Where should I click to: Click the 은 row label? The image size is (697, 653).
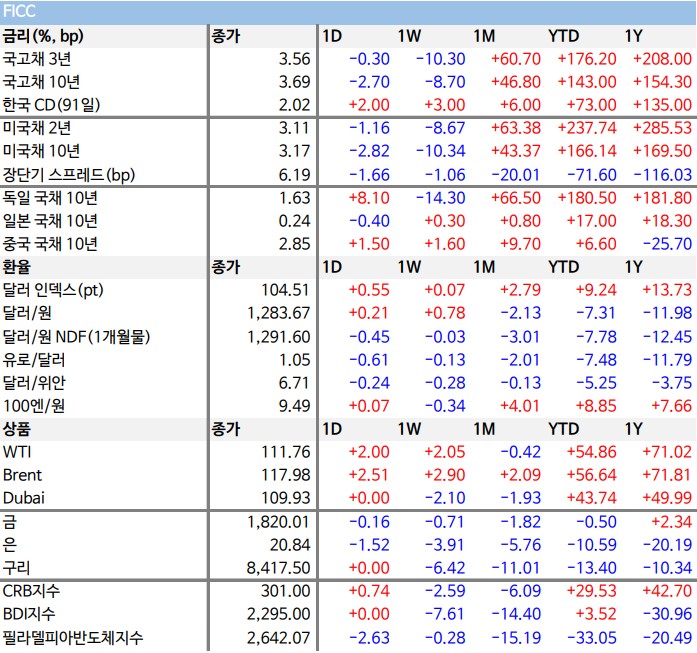(x=10, y=545)
